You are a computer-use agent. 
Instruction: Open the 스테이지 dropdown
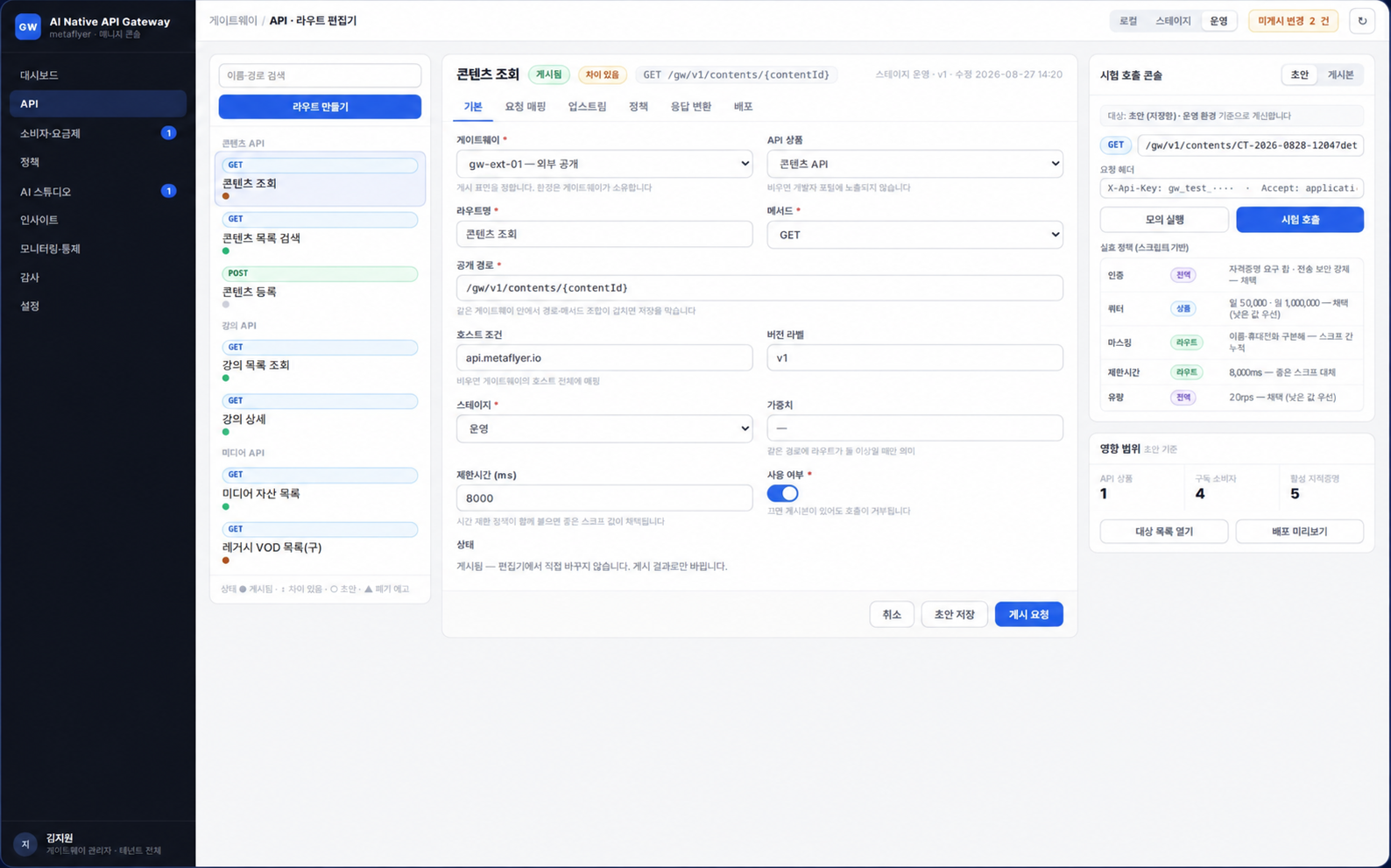click(x=604, y=428)
